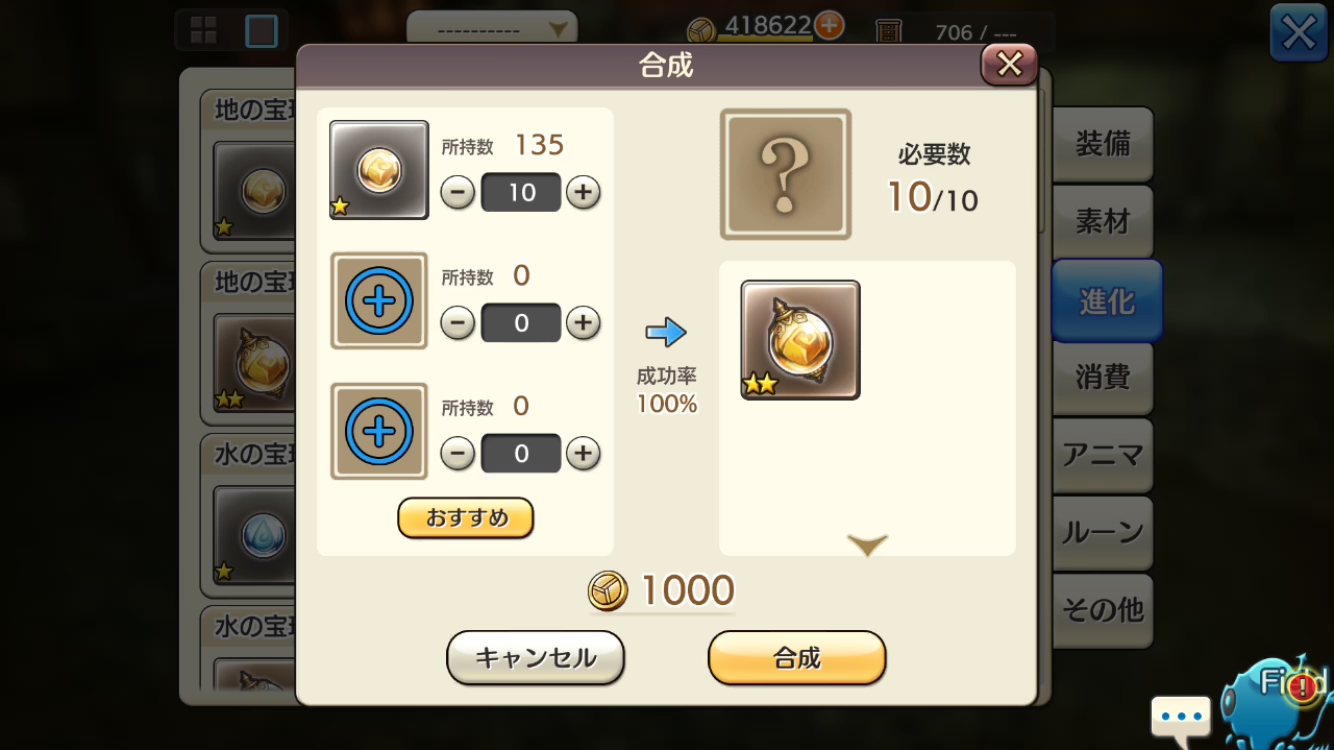Increase second material quantity with plus
The height and width of the screenshot is (750, 1334).
coord(583,323)
